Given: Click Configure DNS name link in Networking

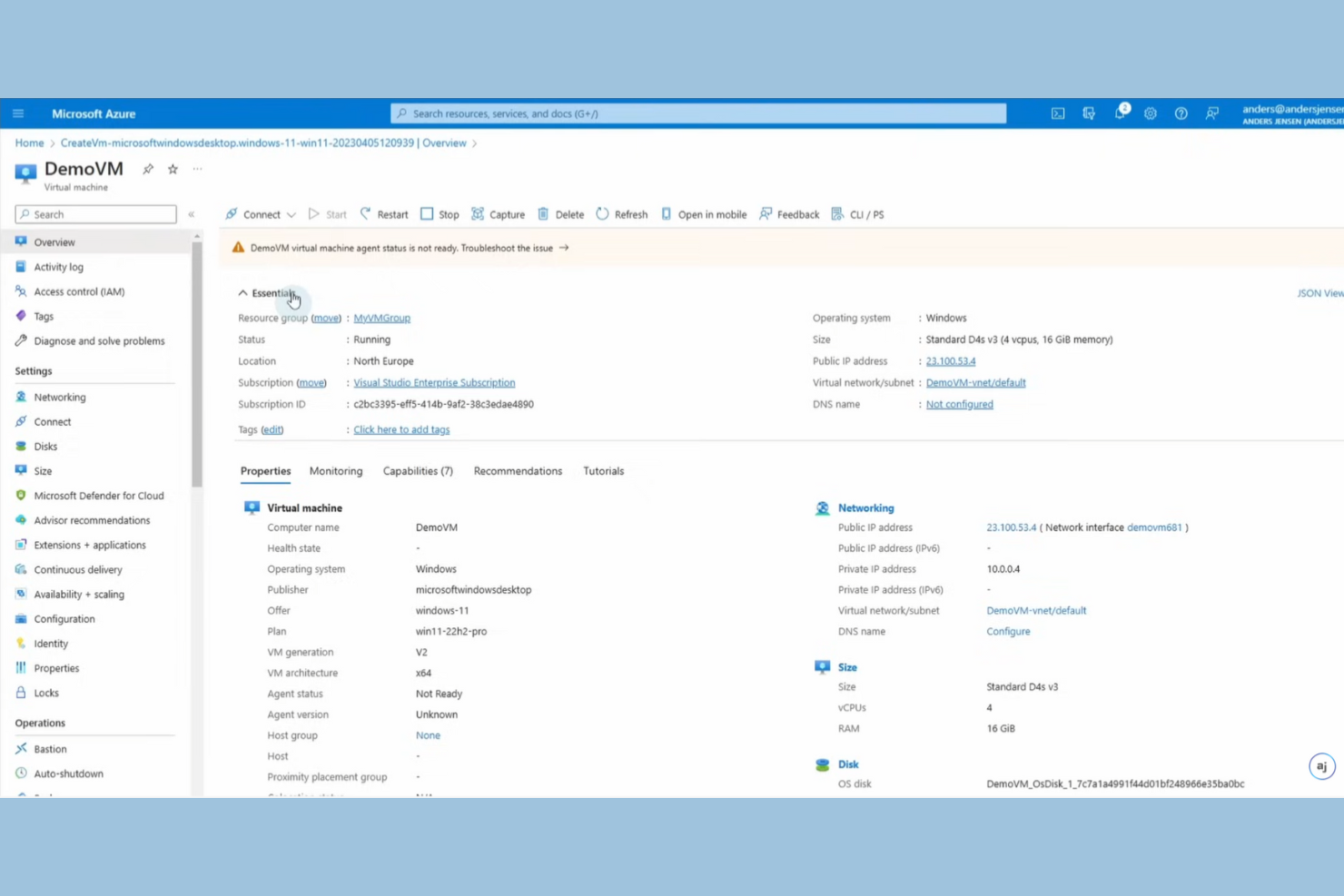Looking at the screenshot, I should pyautogui.click(x=1008, y=631).
